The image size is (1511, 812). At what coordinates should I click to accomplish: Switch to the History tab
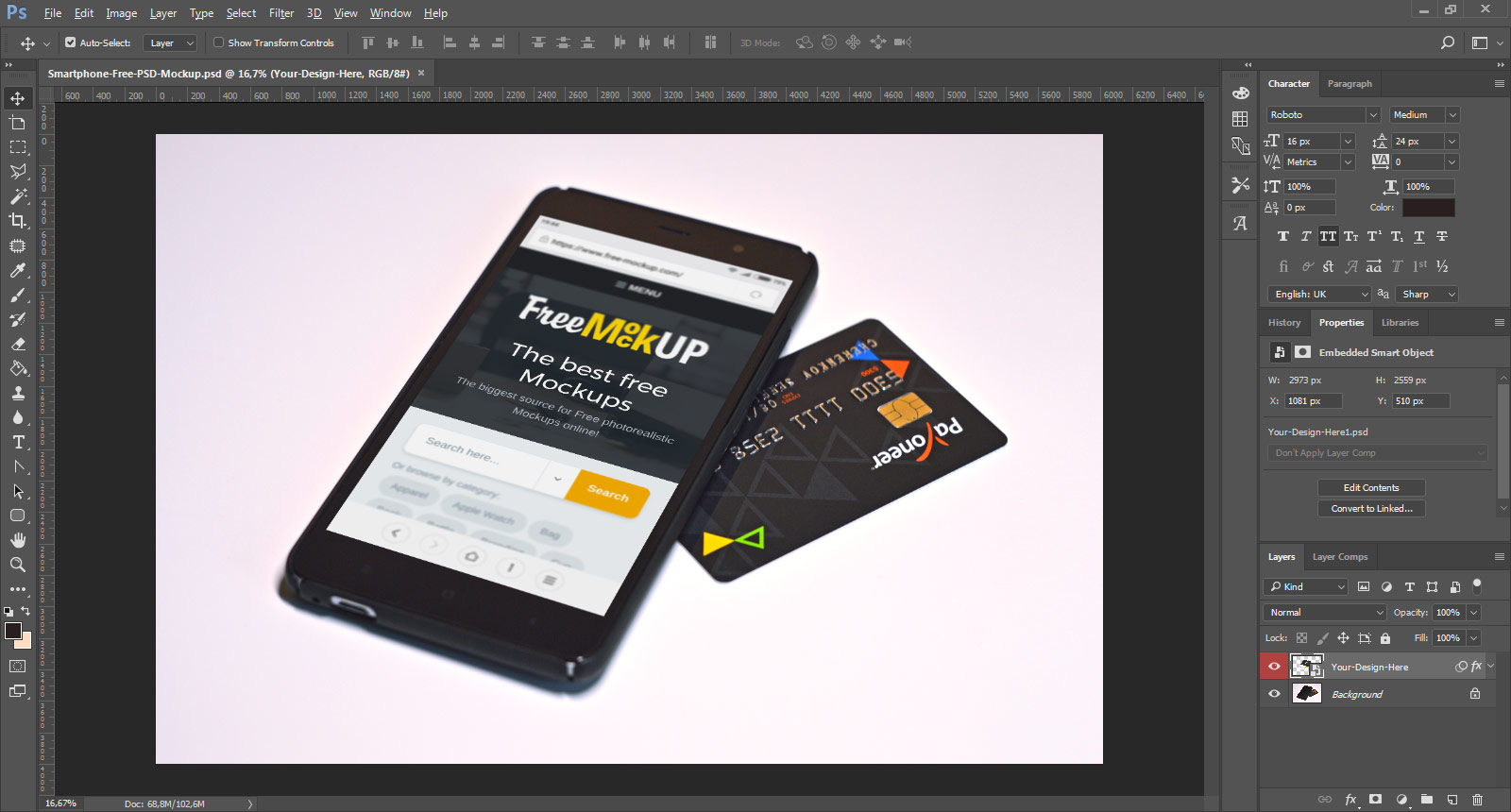click(1284, 323)
